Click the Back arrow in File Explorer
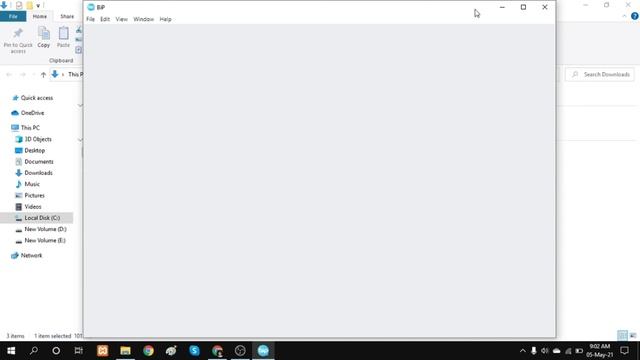The height and width of the screenshot is (360, 640). coord(9,74)
